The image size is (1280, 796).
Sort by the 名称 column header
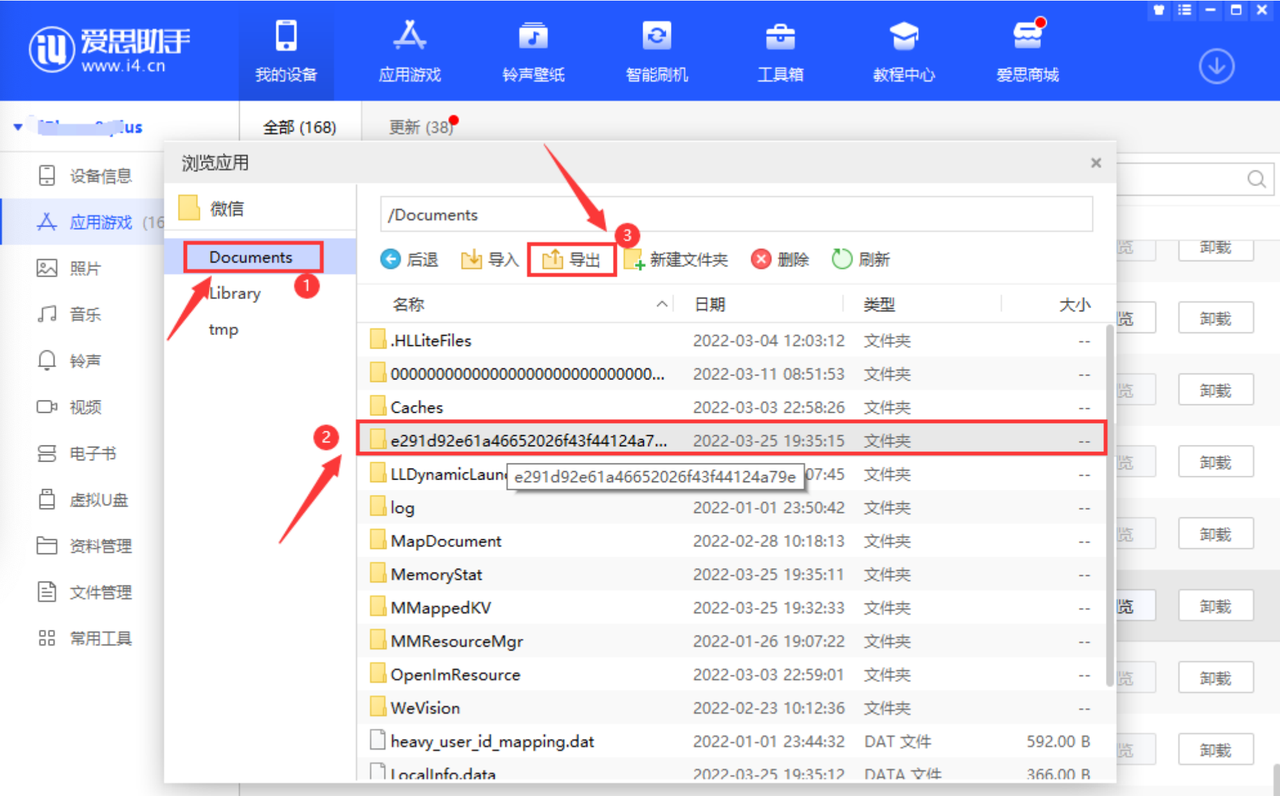409,304
